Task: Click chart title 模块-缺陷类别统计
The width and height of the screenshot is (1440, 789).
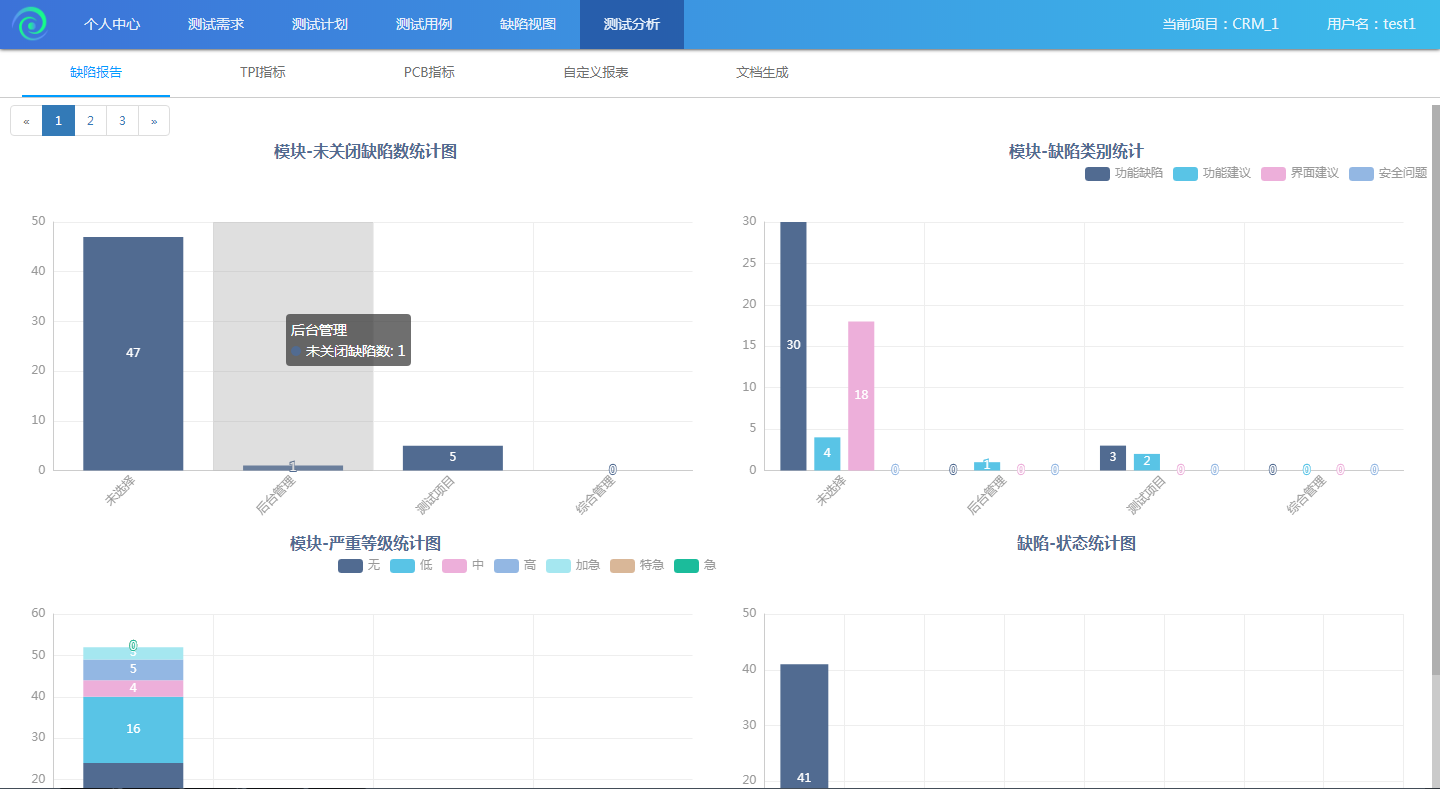Action: (x=1076, y=152)
